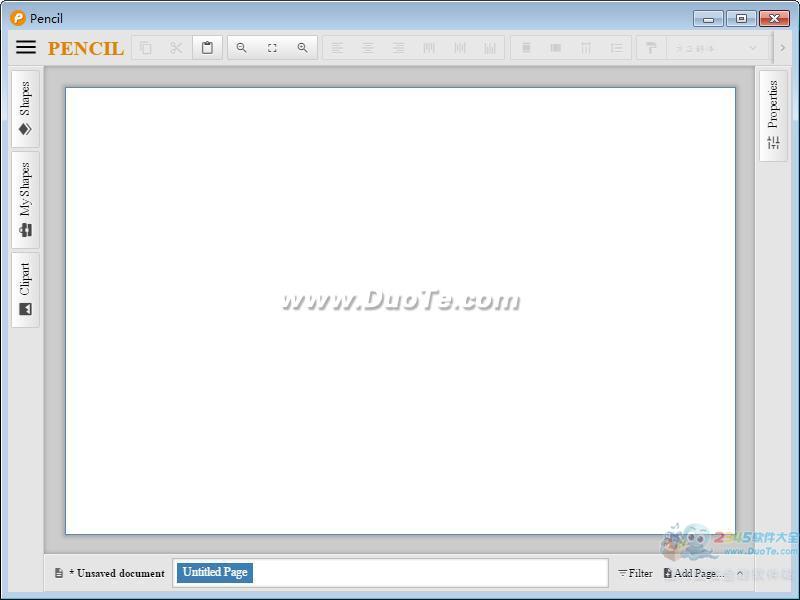The height and width of the screenshot is (600, 800).
Task: Select the Untitled Page tab
Action: click(x=215, y=572)
